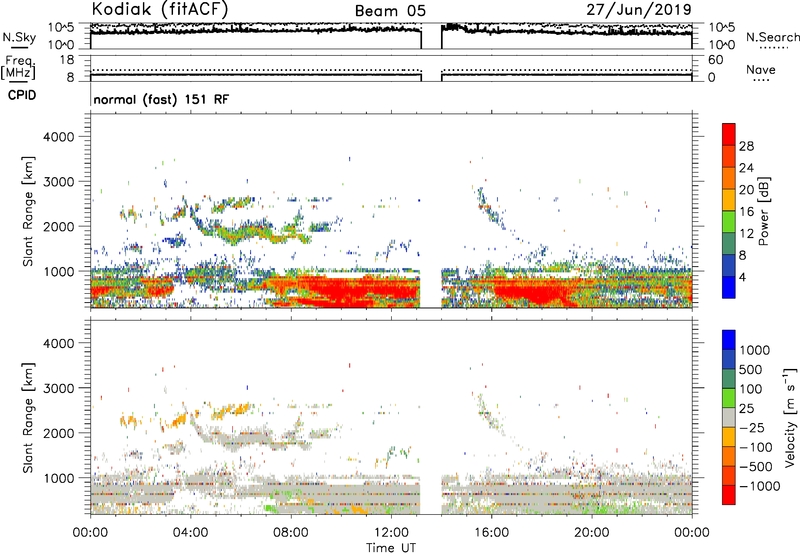Pick the light green 12–16 dB power swatch
Viewport: 800px width, 554px height.
click(729, 221)
